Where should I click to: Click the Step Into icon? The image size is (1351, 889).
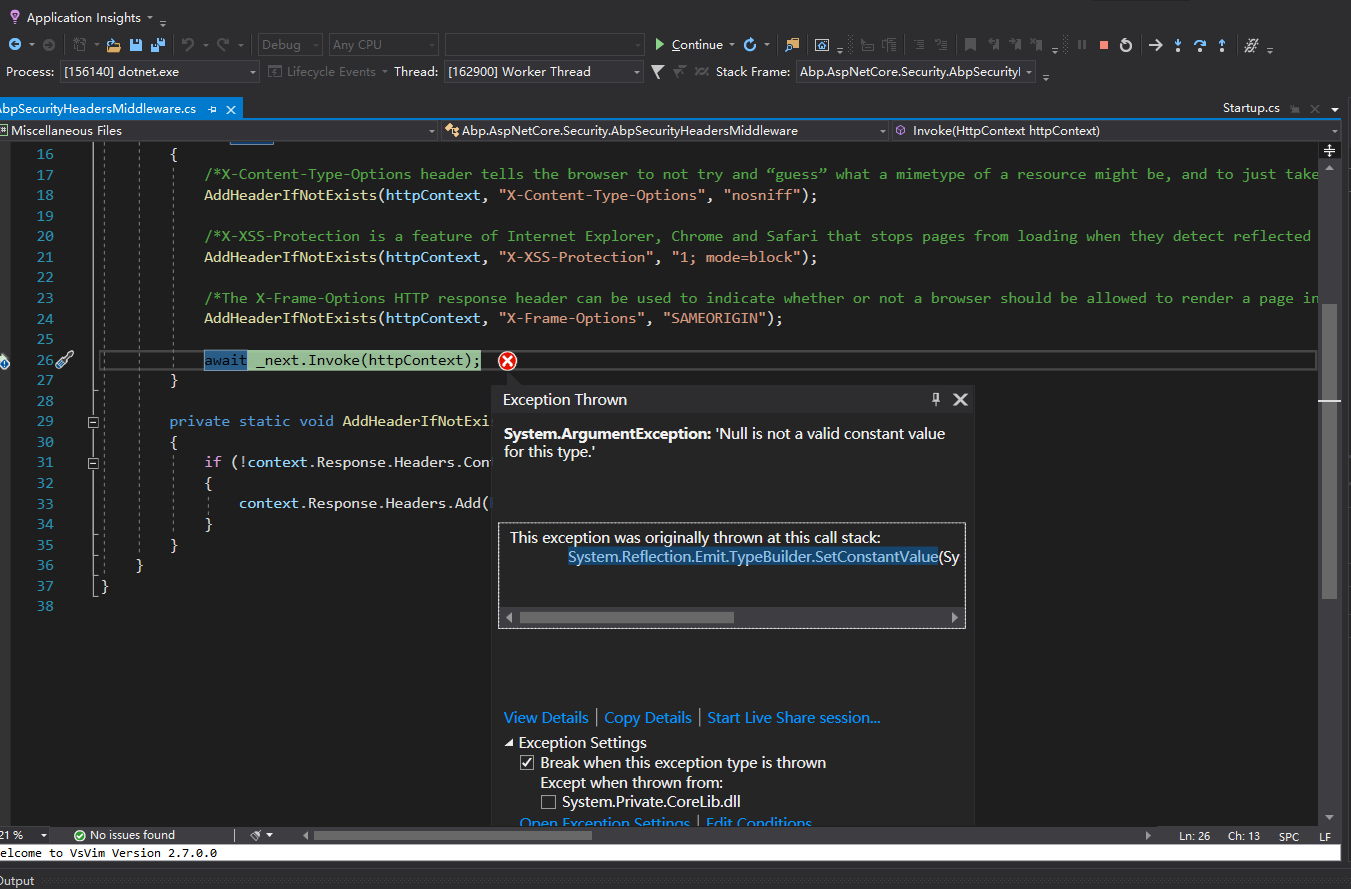click(x=1178, y=45)
